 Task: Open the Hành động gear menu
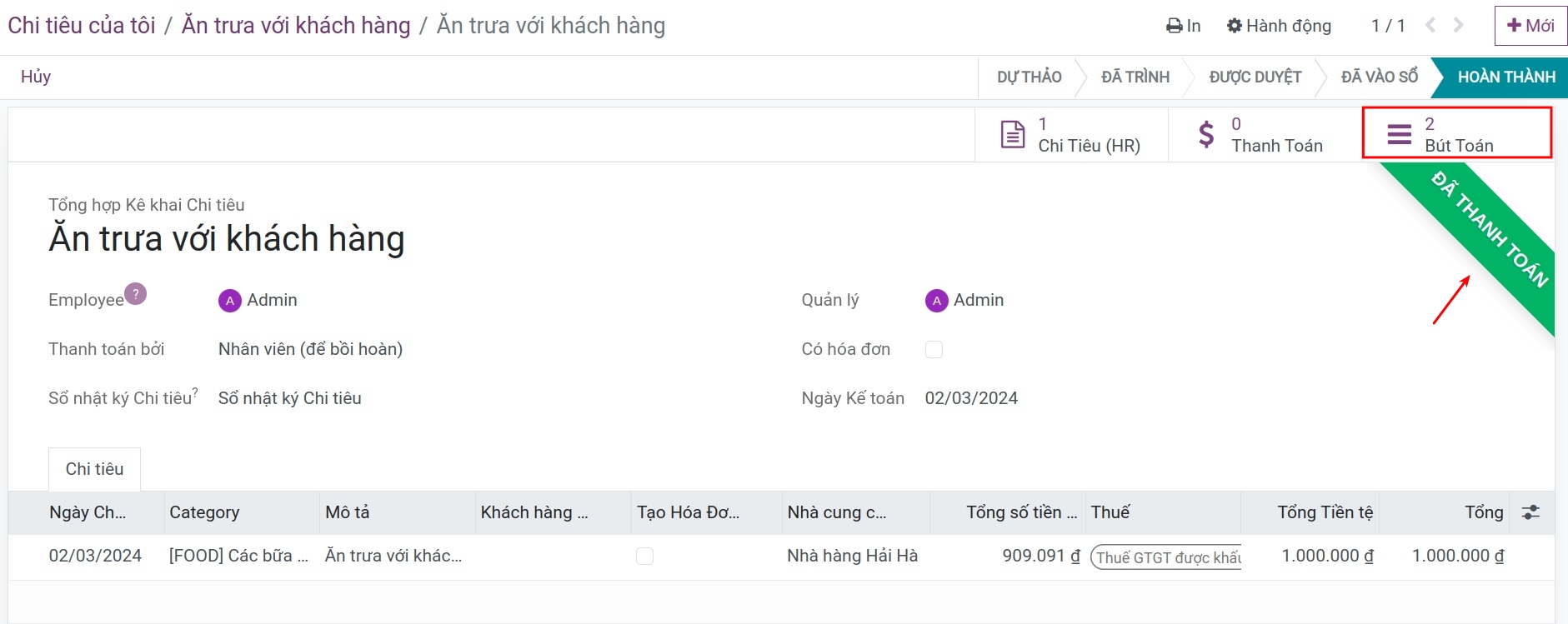1279,26
